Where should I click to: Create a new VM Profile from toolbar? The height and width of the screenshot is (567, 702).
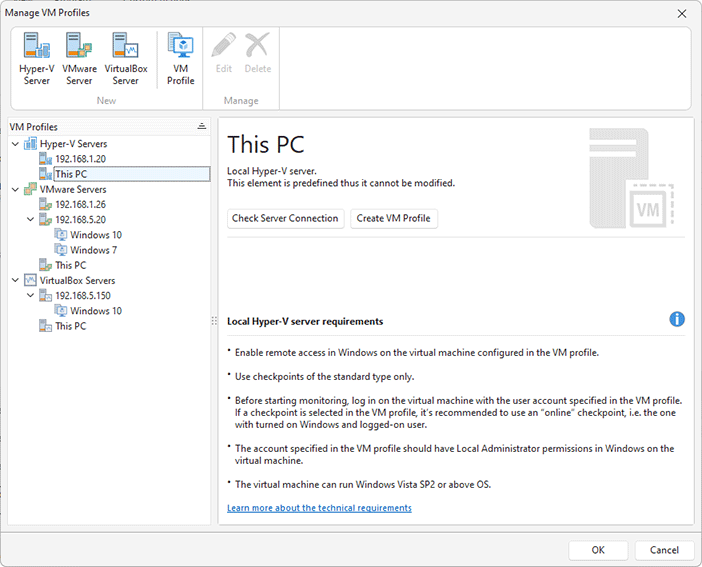pyautogui.click(x=180, y=59)
